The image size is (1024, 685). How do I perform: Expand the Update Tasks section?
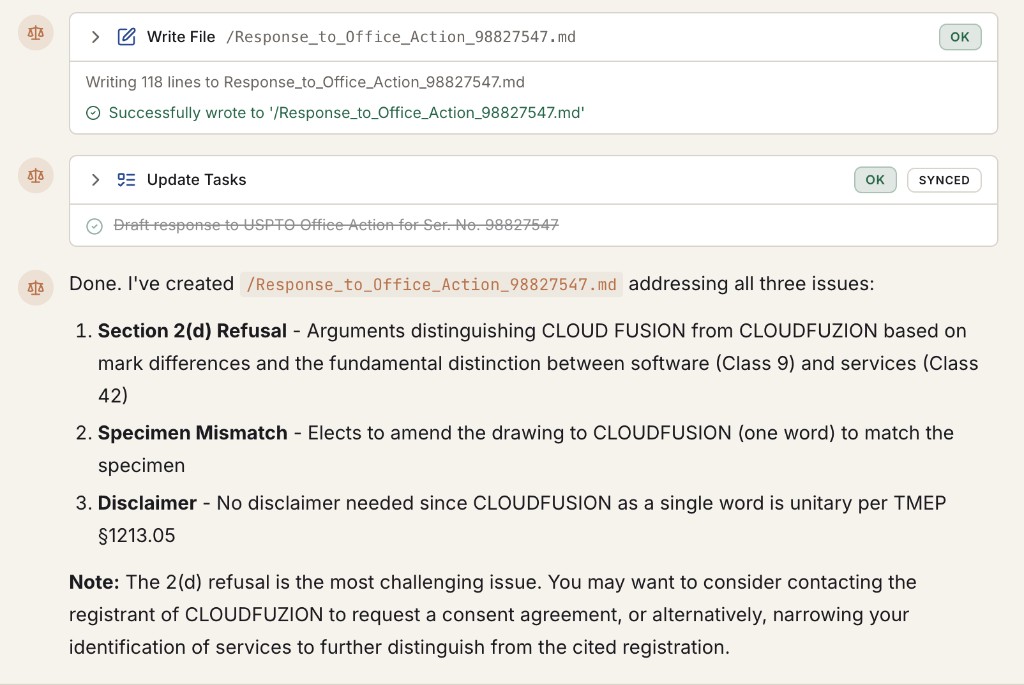[x=93, y=180]
